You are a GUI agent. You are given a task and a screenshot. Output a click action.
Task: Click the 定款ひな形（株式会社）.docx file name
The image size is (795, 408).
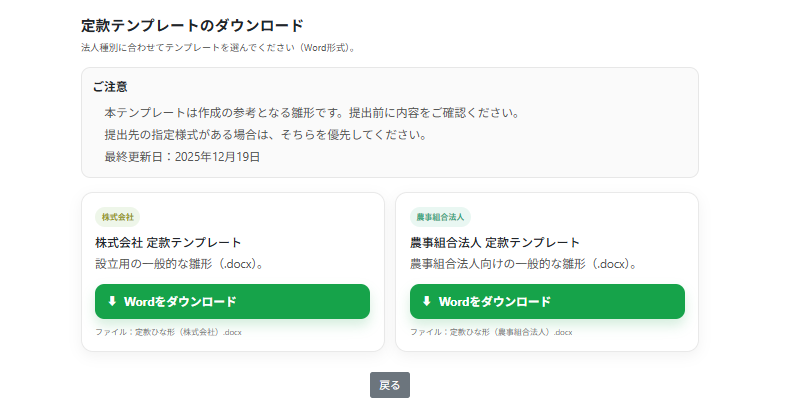pos(168,331)
